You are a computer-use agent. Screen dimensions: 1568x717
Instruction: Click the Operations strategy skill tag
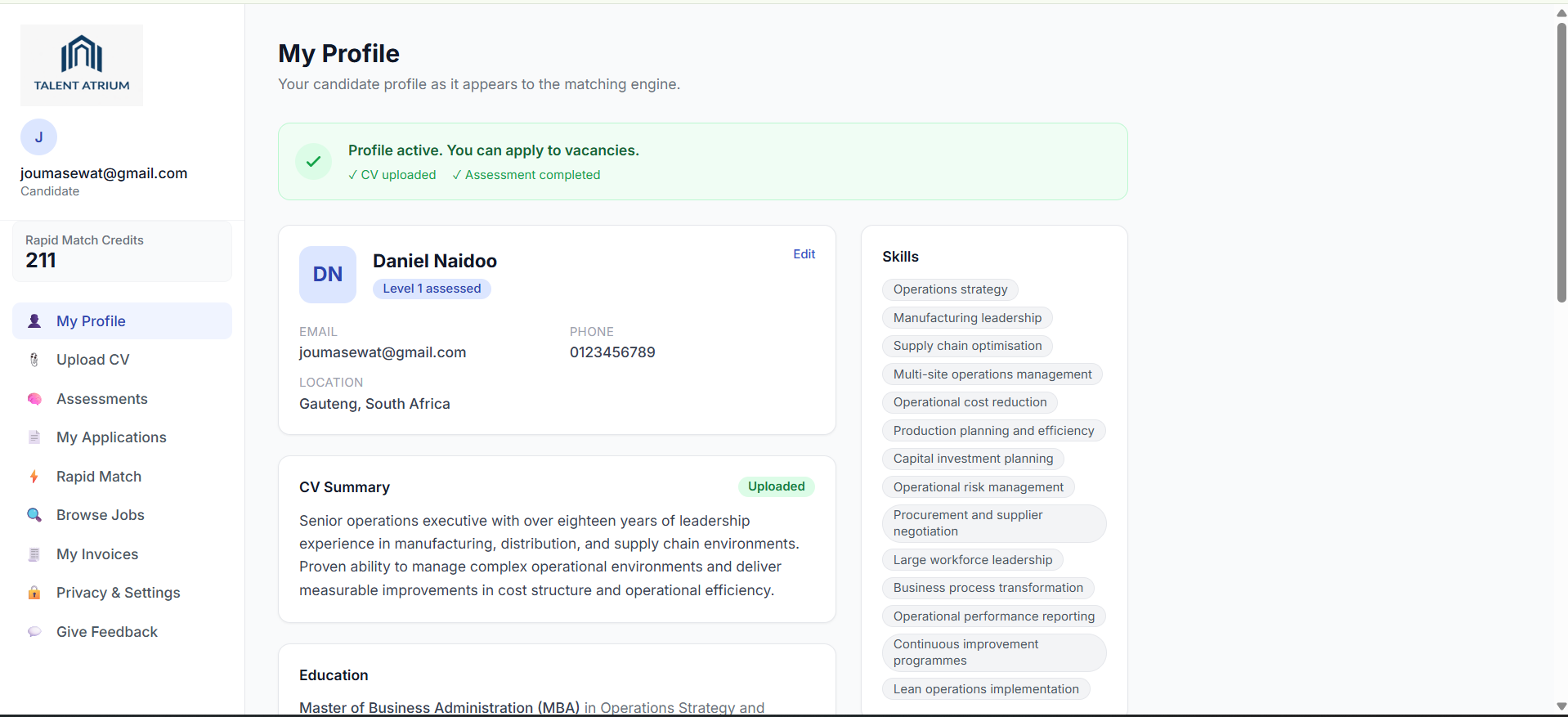coord(950,289)
